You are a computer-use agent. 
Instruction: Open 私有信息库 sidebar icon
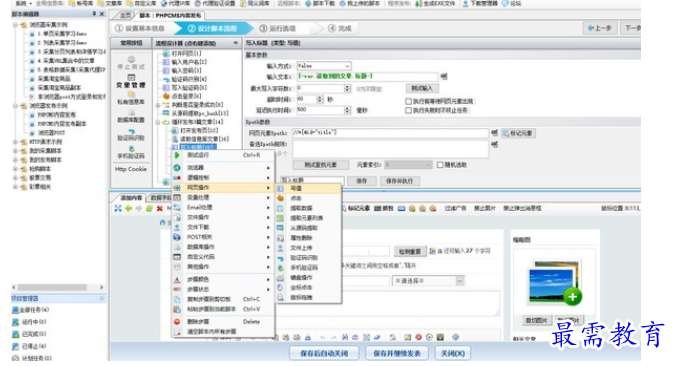(131, 94)
